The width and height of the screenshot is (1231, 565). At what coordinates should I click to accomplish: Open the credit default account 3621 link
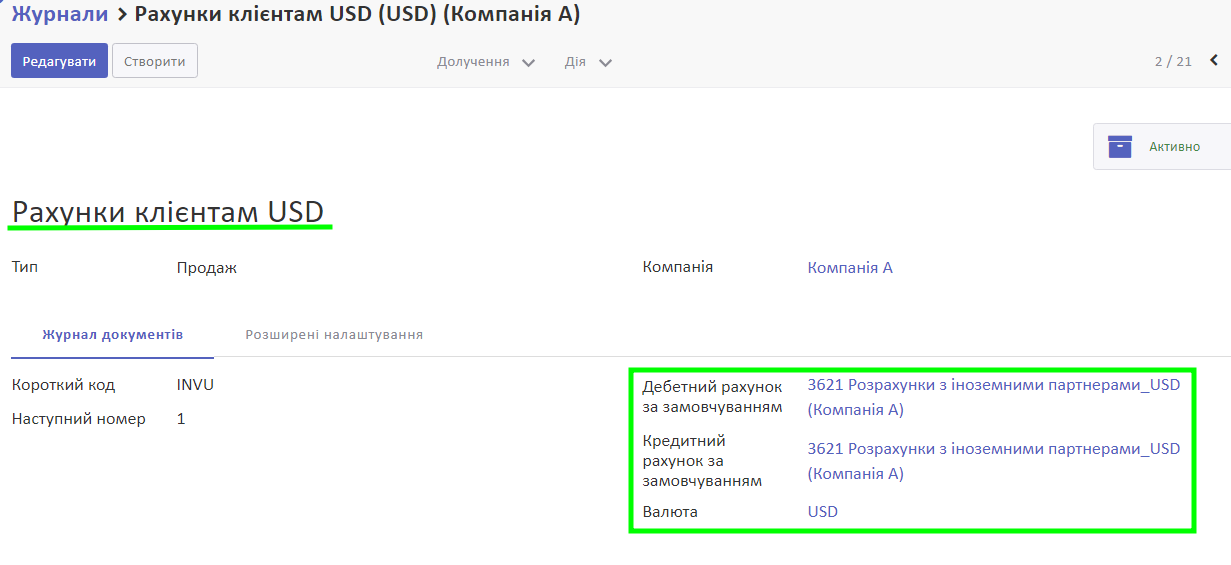[993, 449]
